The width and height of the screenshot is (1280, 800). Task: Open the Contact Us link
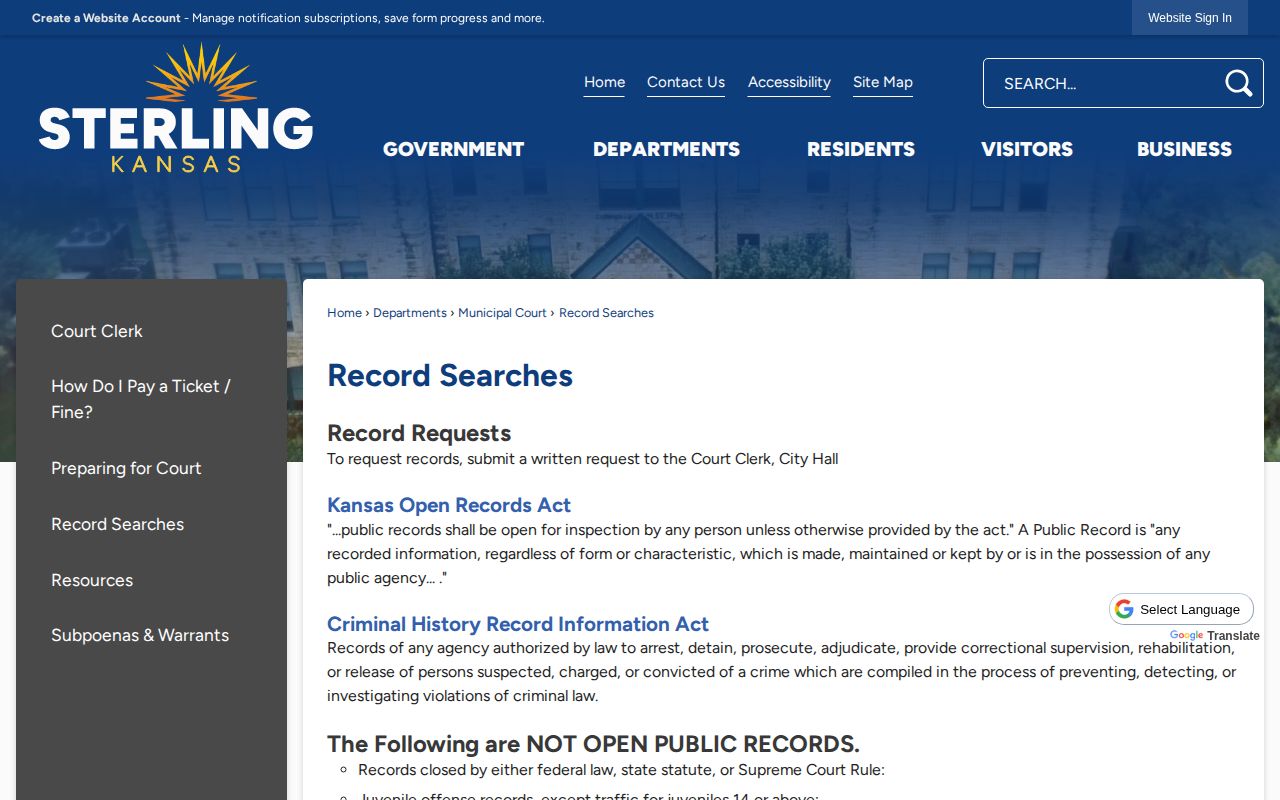click(x=686, y=82)
